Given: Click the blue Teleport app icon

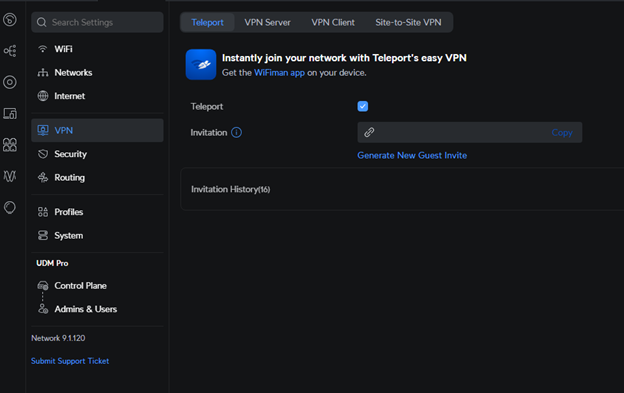Looking at the screenshot, I should point(201,64).
